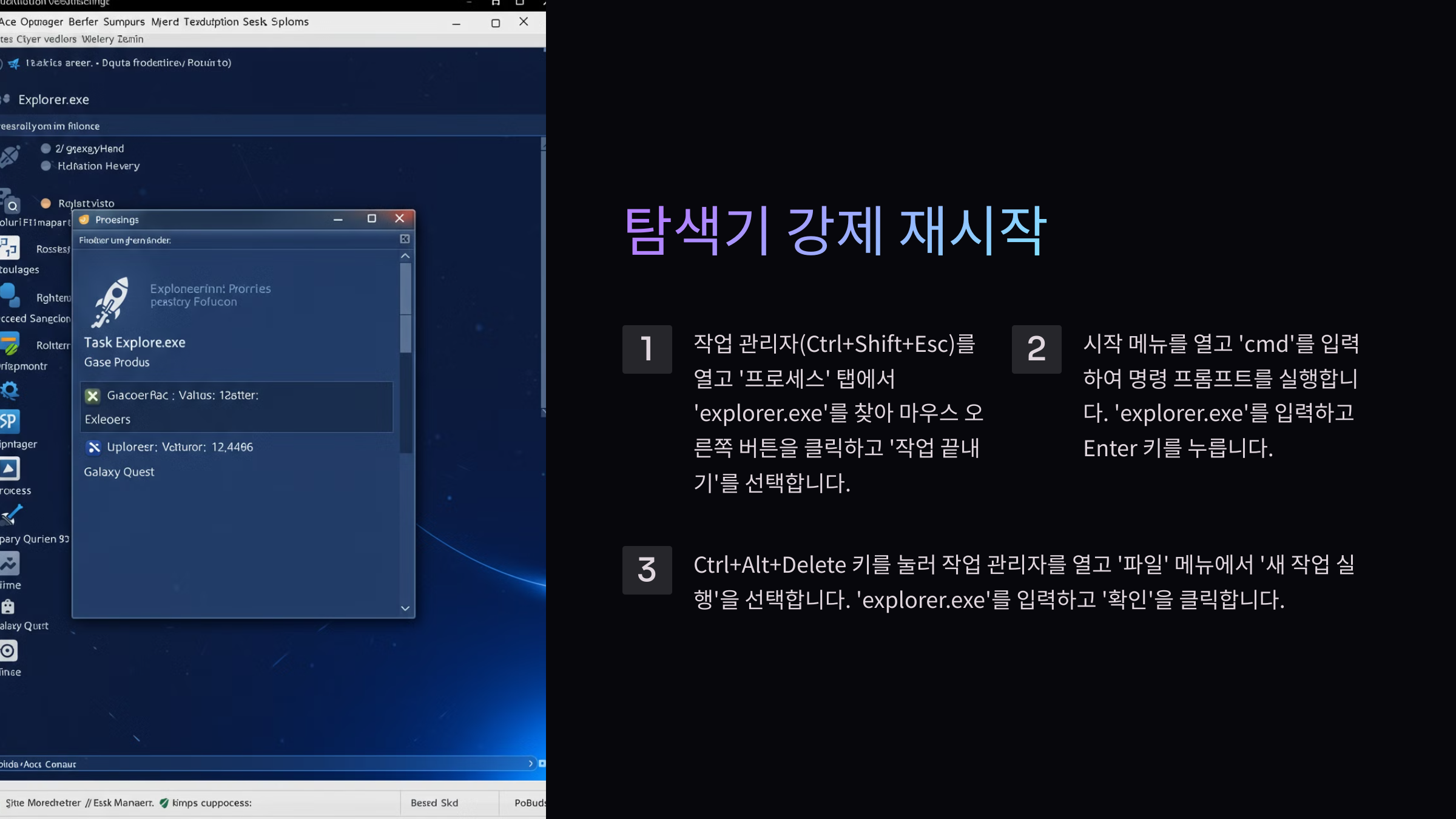Open the Sumpurs menu
This screenshot has height=819, width=1456.
pos(124,22)
